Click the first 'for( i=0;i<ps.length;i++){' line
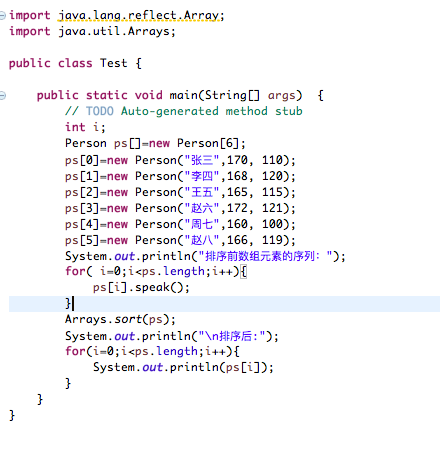 tap(156, 271)
